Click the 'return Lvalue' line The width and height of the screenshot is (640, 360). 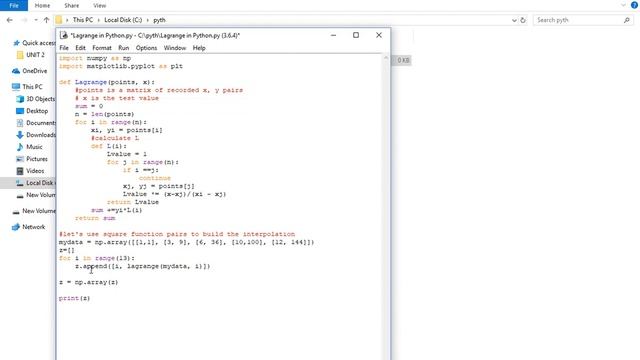point(133,202)
